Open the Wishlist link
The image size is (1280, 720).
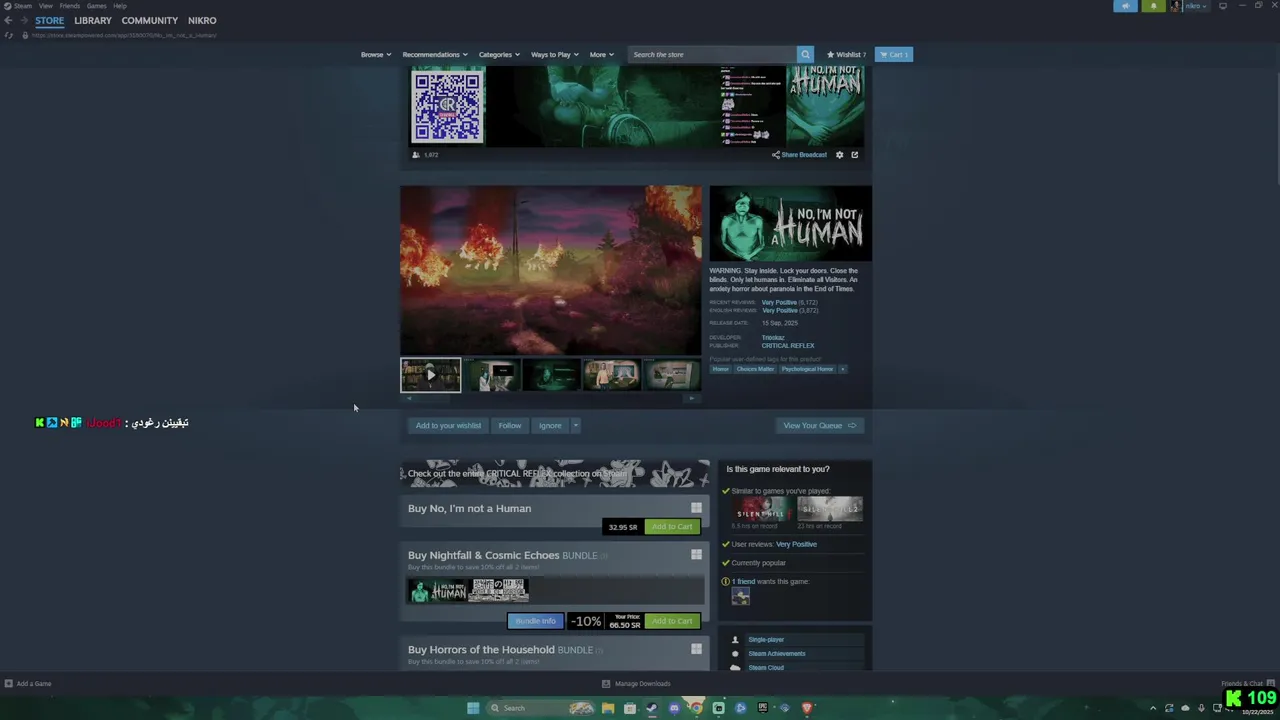click(x=847, y=54)
